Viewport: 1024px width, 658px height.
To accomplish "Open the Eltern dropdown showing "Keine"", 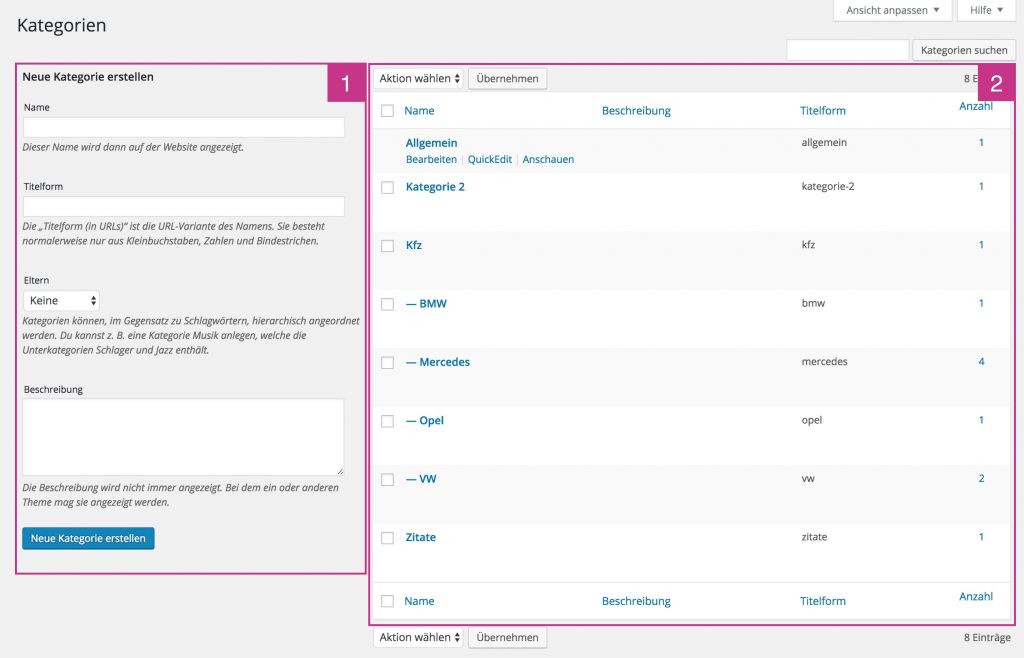I will 61,299.
